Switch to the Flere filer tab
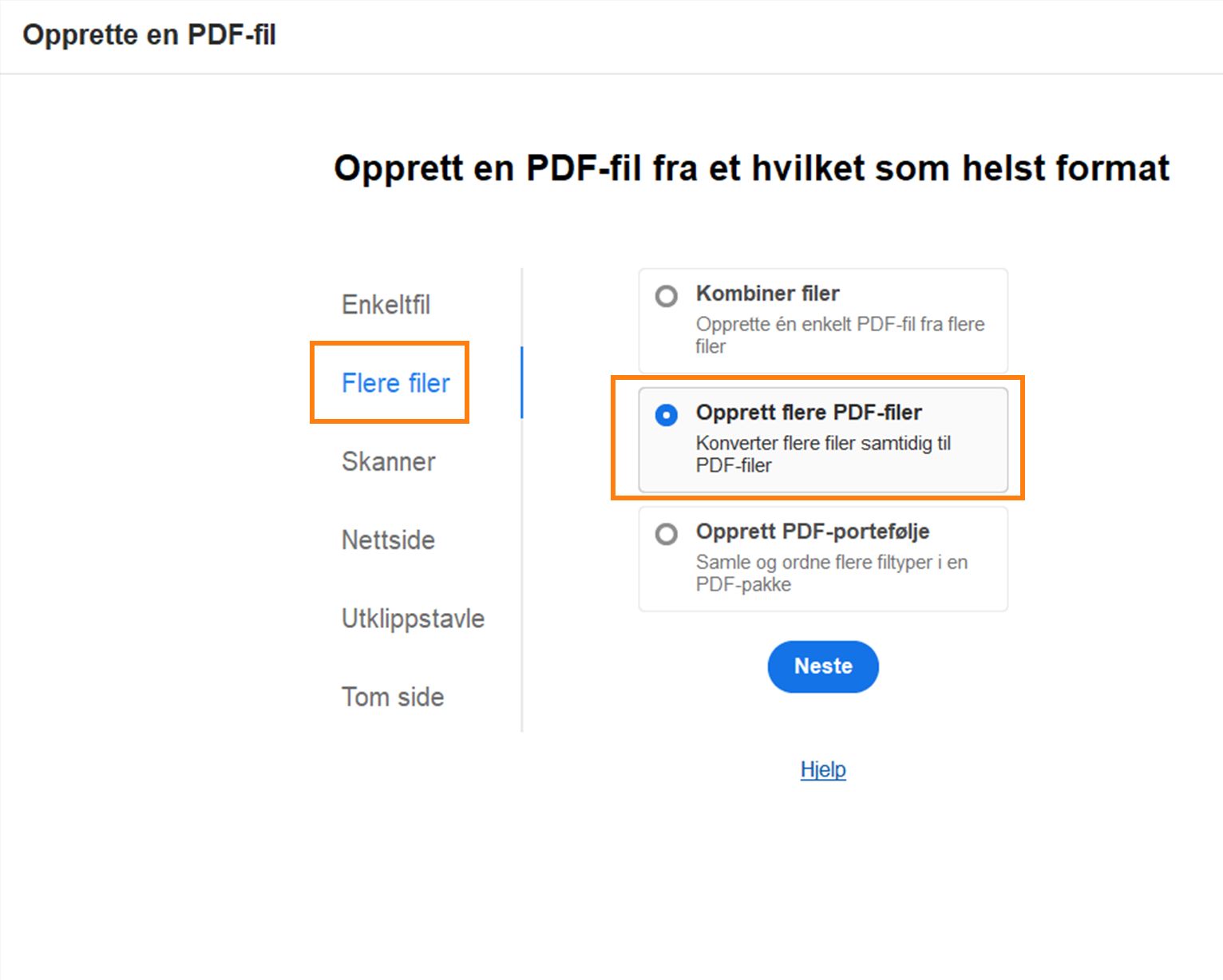1223x980 pixels. point(395,383)
